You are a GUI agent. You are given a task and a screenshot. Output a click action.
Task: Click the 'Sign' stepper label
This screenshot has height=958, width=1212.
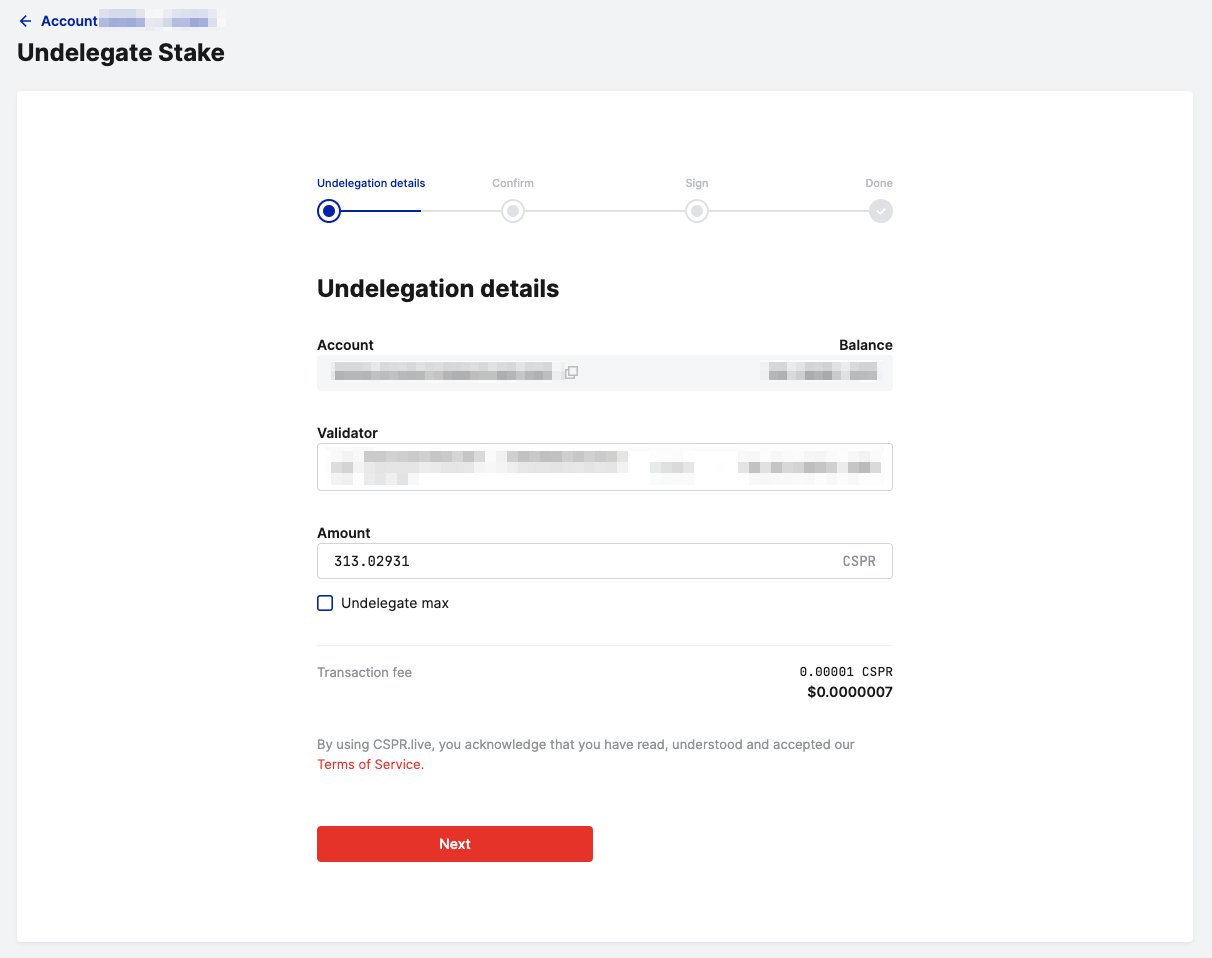tap(697, 183)
